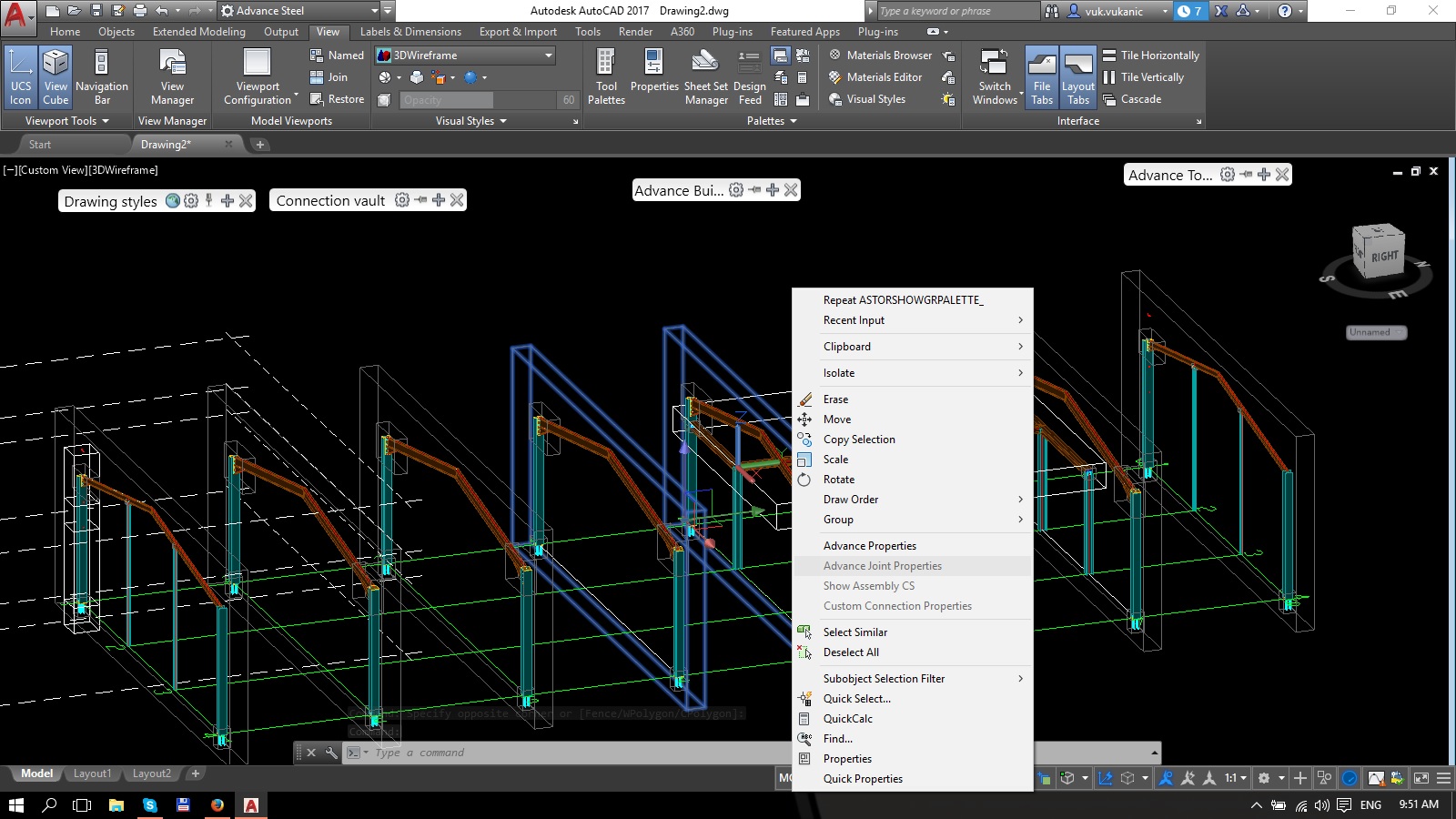This screenshot has height=819, width=1456.
Task: Enable annotation visibility on the status bar
Action: [1166, 778]
